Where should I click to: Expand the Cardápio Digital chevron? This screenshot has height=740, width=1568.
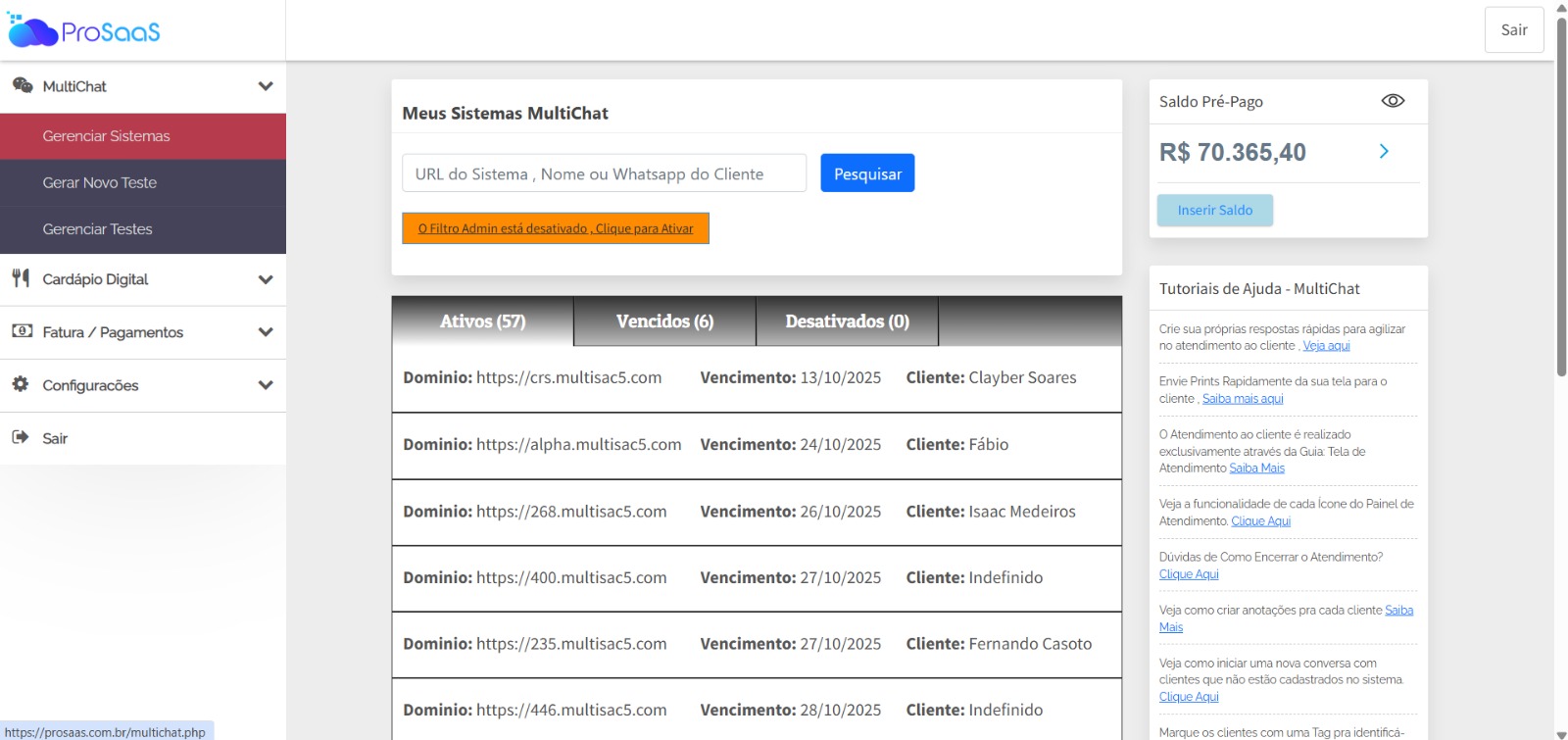pos(265,279)
